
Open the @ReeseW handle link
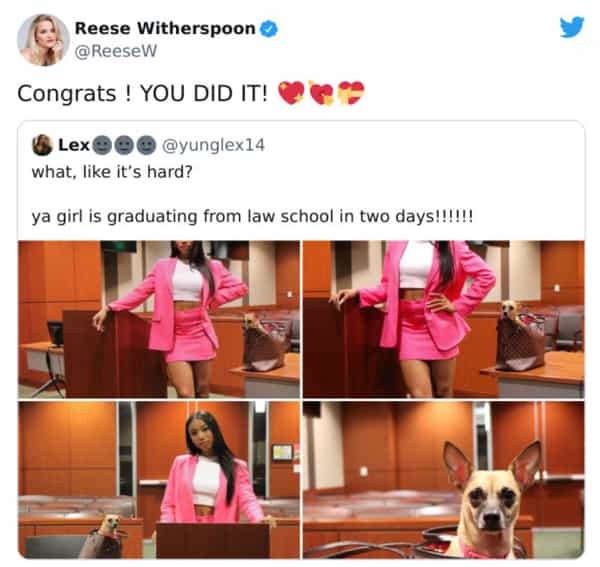click(116, 51)
